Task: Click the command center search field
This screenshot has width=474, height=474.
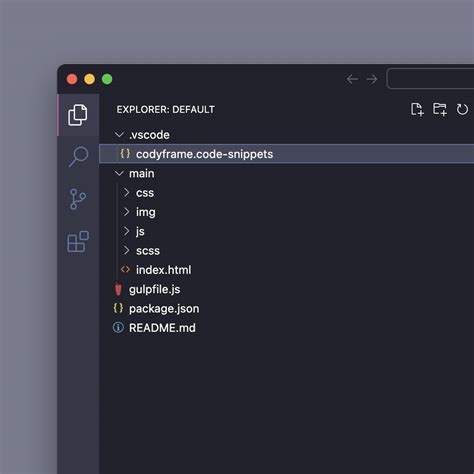Action: tap(430, 79)
